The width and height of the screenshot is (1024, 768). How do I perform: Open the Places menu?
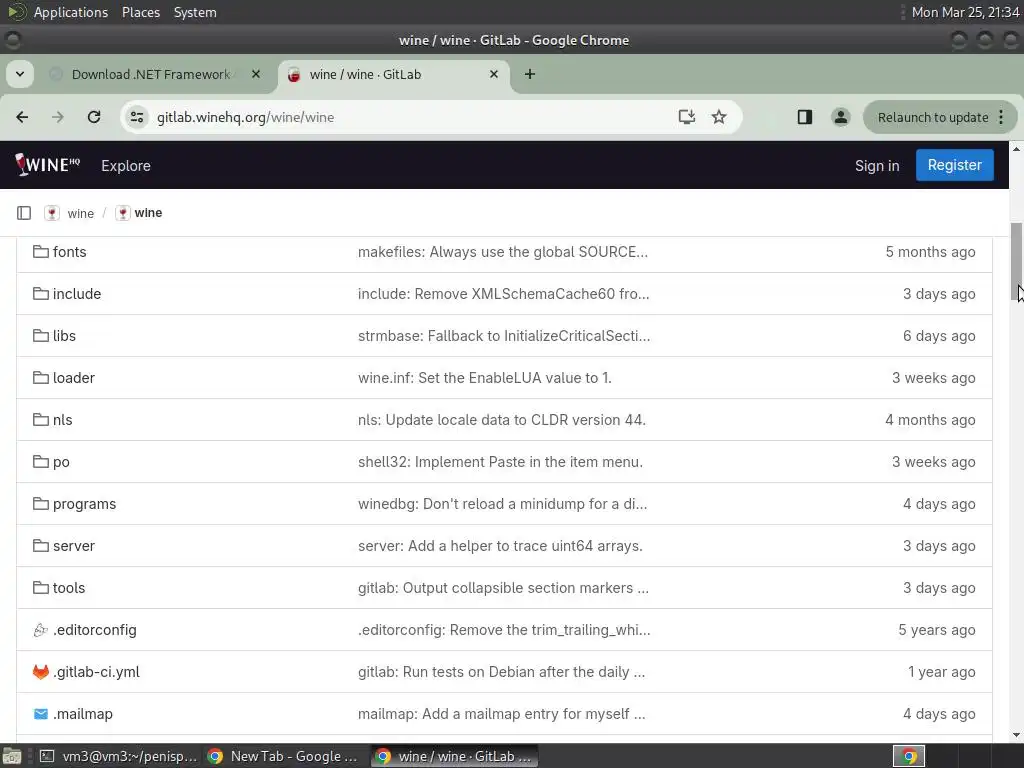141,12
